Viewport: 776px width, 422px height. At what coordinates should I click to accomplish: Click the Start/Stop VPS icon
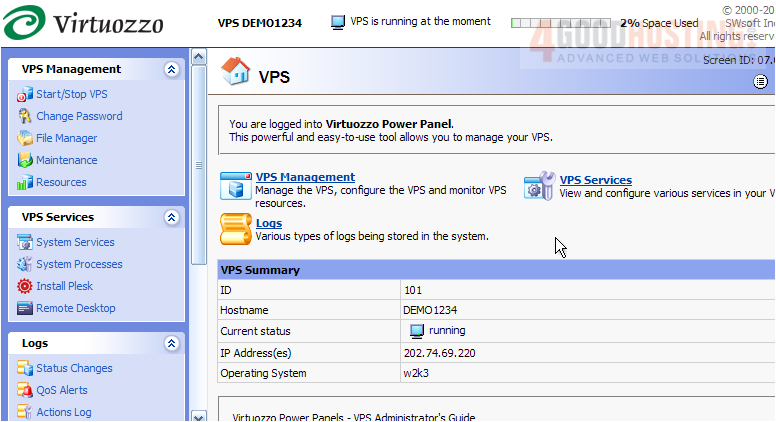tap(25, 94)
